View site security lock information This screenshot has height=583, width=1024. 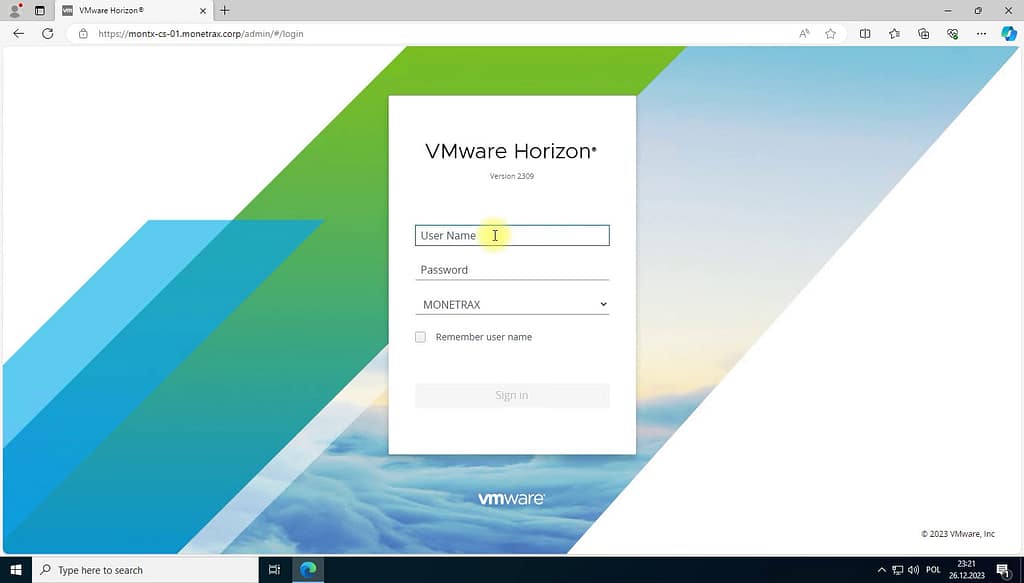click(x=84, y=34)
